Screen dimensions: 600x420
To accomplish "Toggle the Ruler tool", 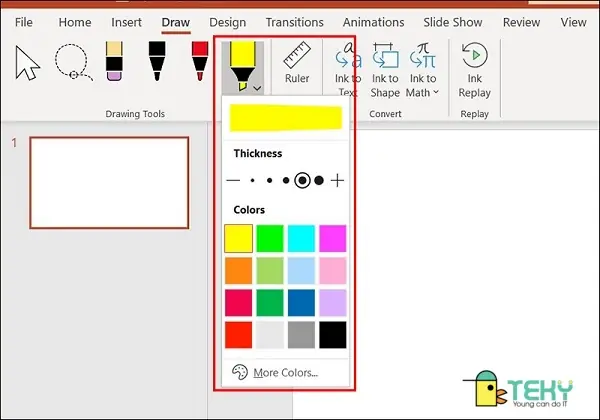I will tap(297, 63).
